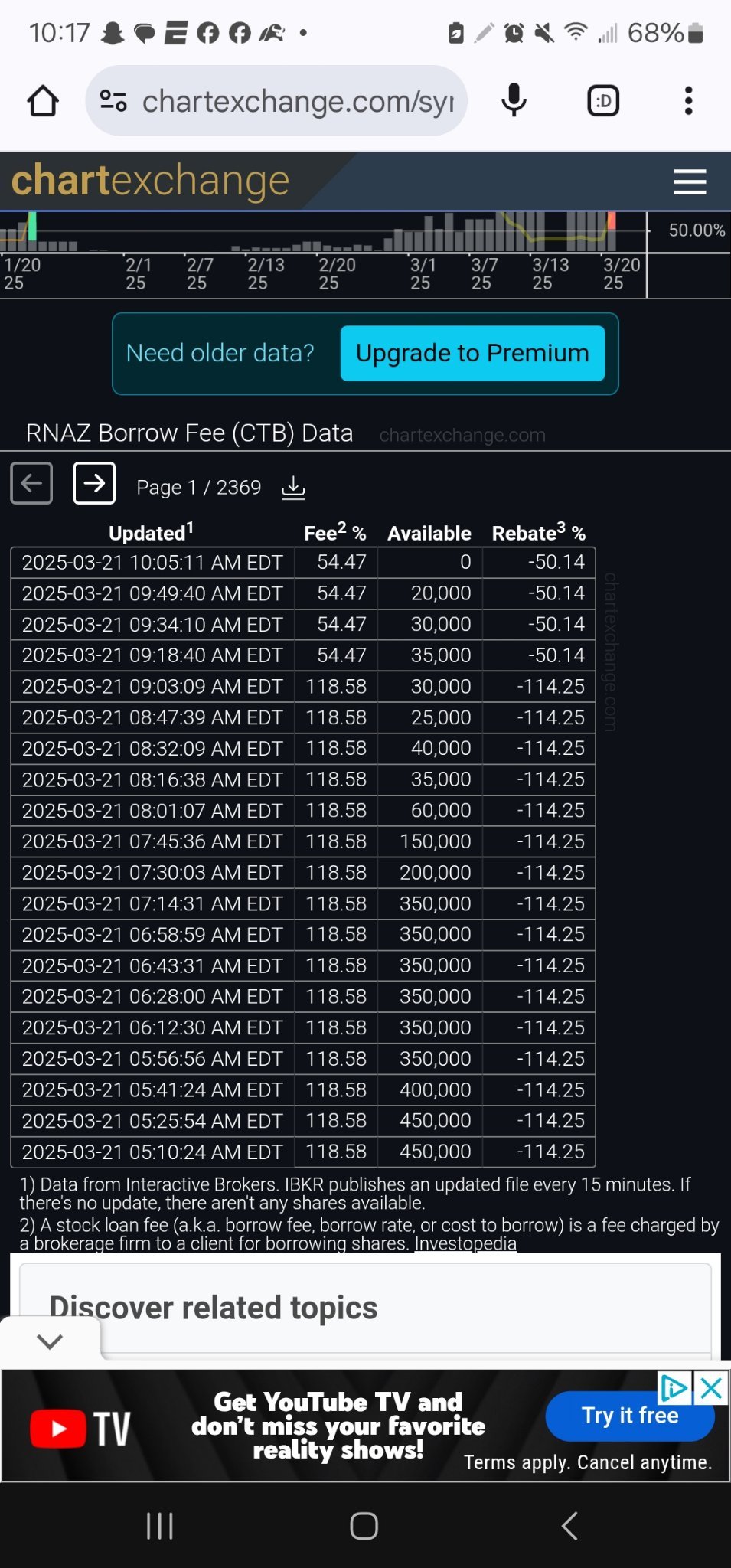Select the 09:03:09 AM EDT timestamp
731x1568 pixels.
click(x=152, y=687)
